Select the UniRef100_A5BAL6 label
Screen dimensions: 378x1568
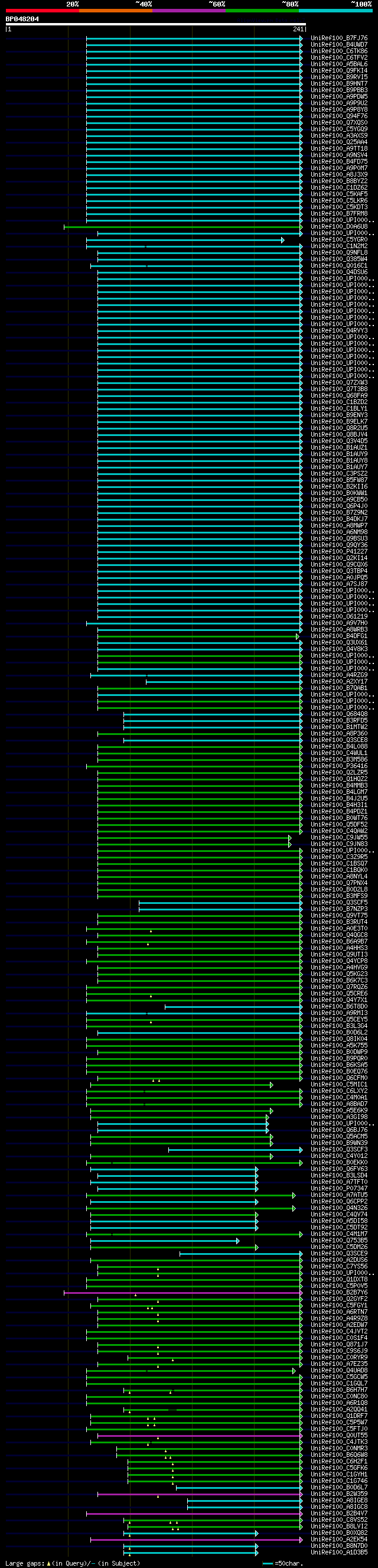click(339, 64)
